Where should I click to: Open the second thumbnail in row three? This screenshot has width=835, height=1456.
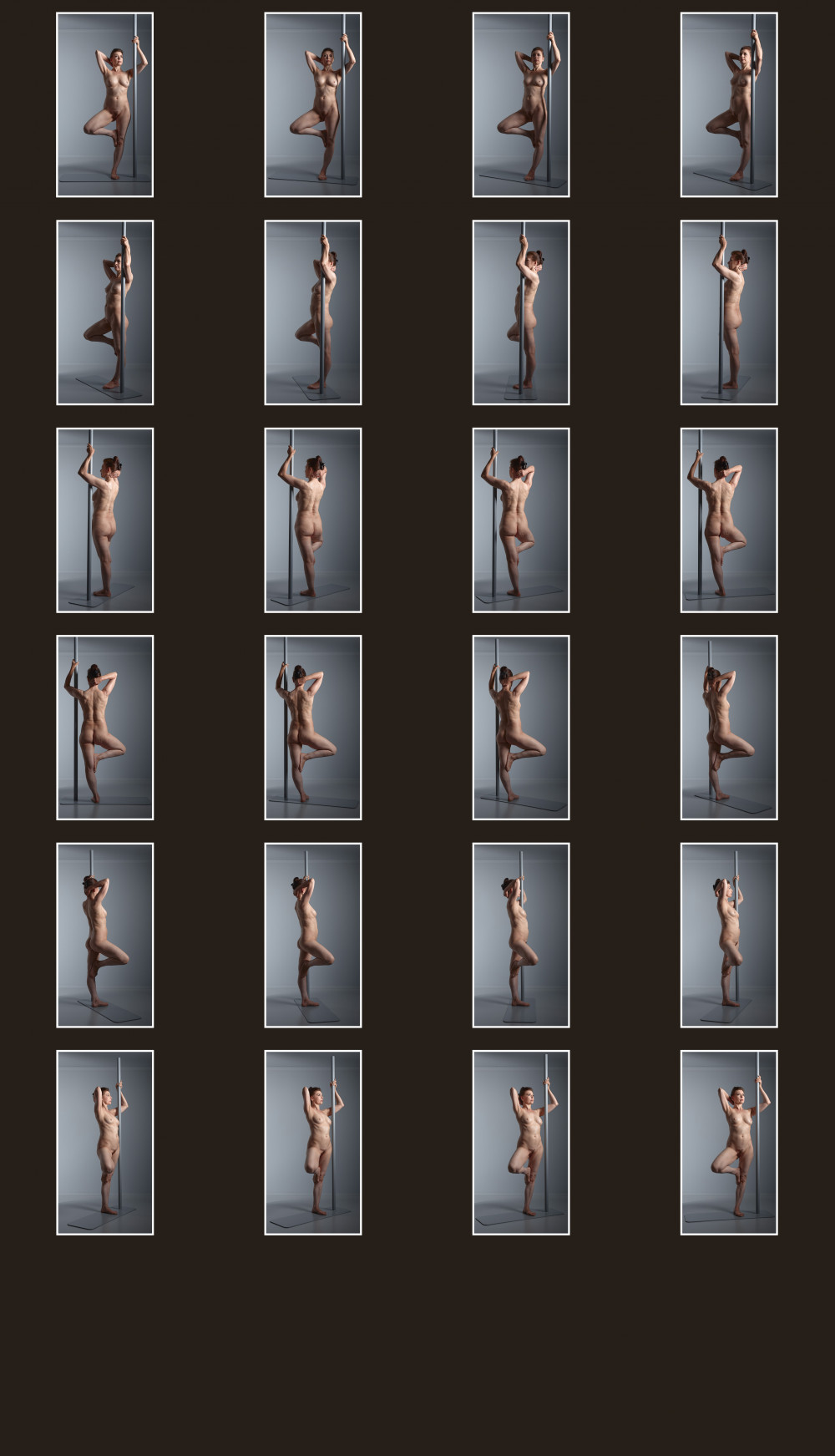[313, 520]
